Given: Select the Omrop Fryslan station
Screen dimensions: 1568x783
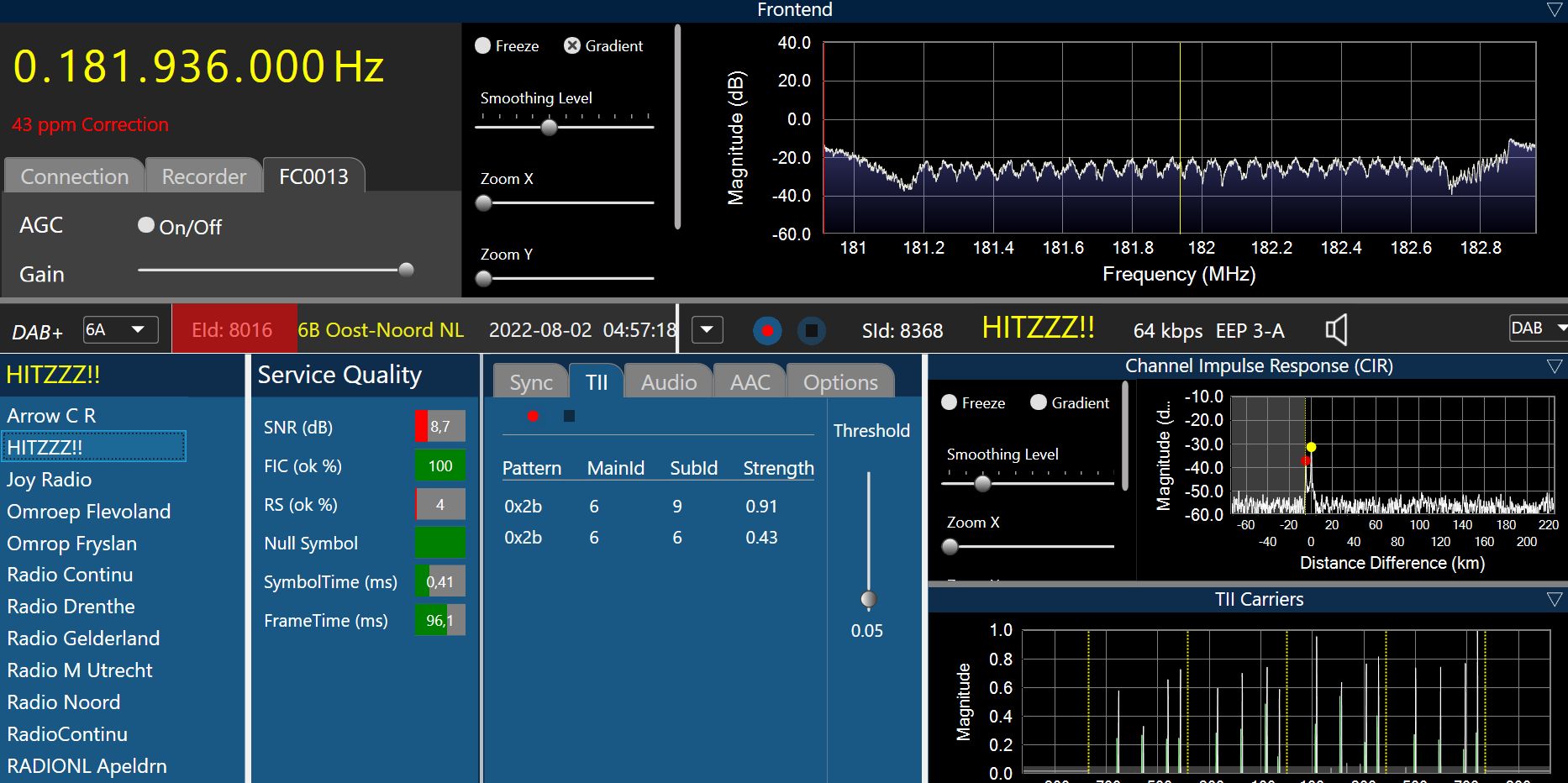Looking at the screenshot, I should (71, 544).
